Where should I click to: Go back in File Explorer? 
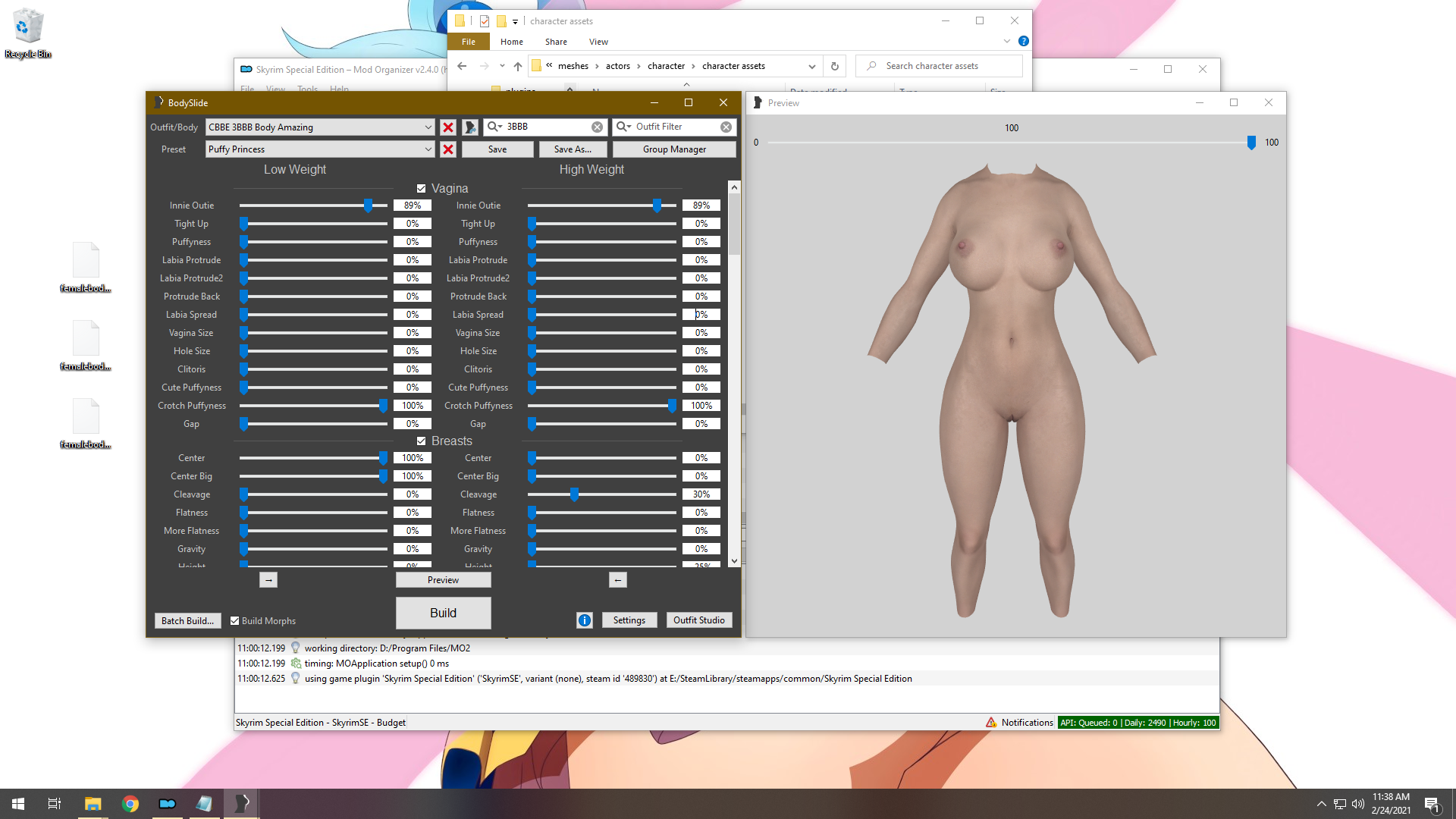(462, 66)
